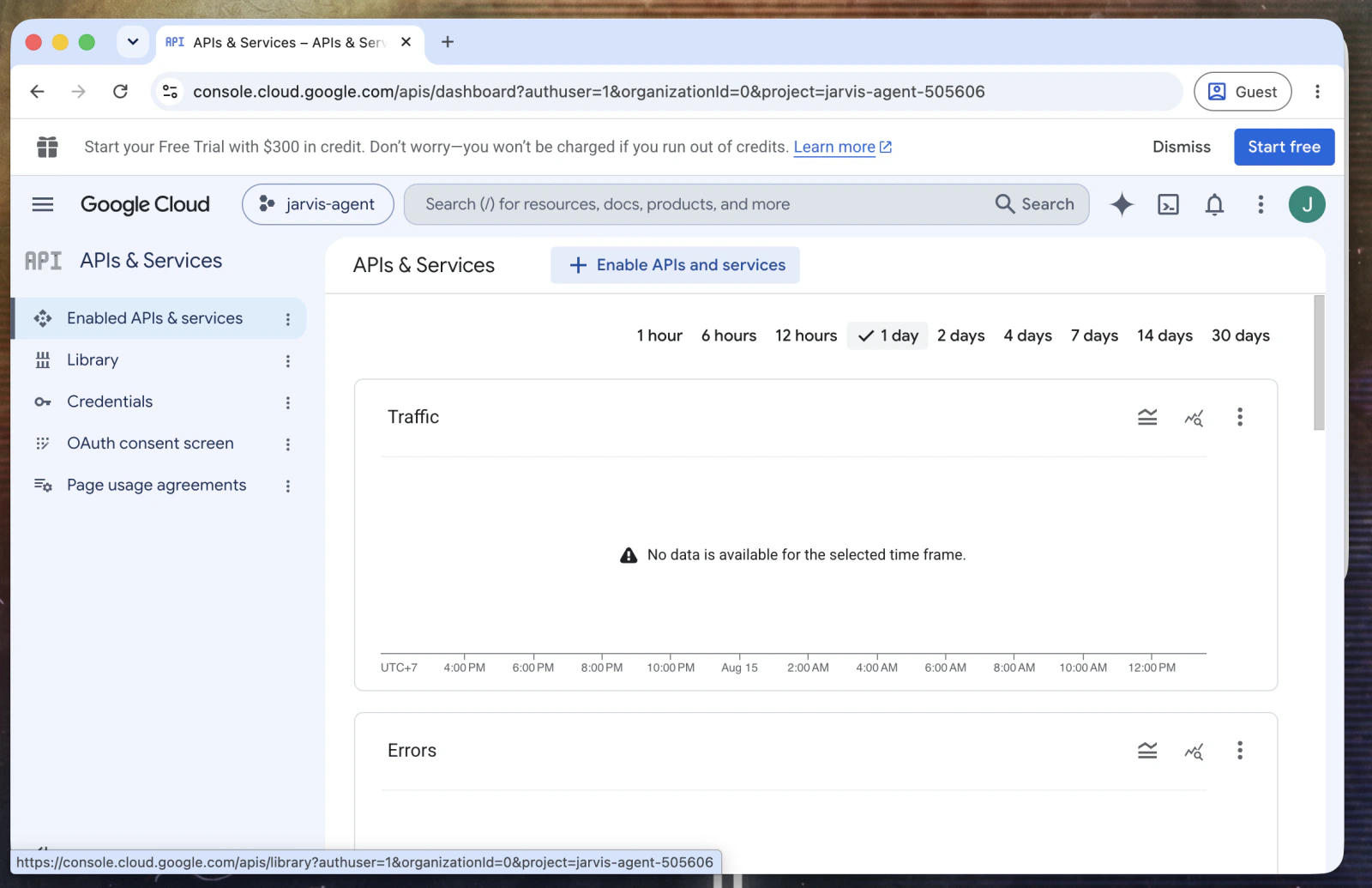1372x888 pixels.
Task: Close the APIs & Services browser tab
Action: pyautogui.click(x=406, y=42)
